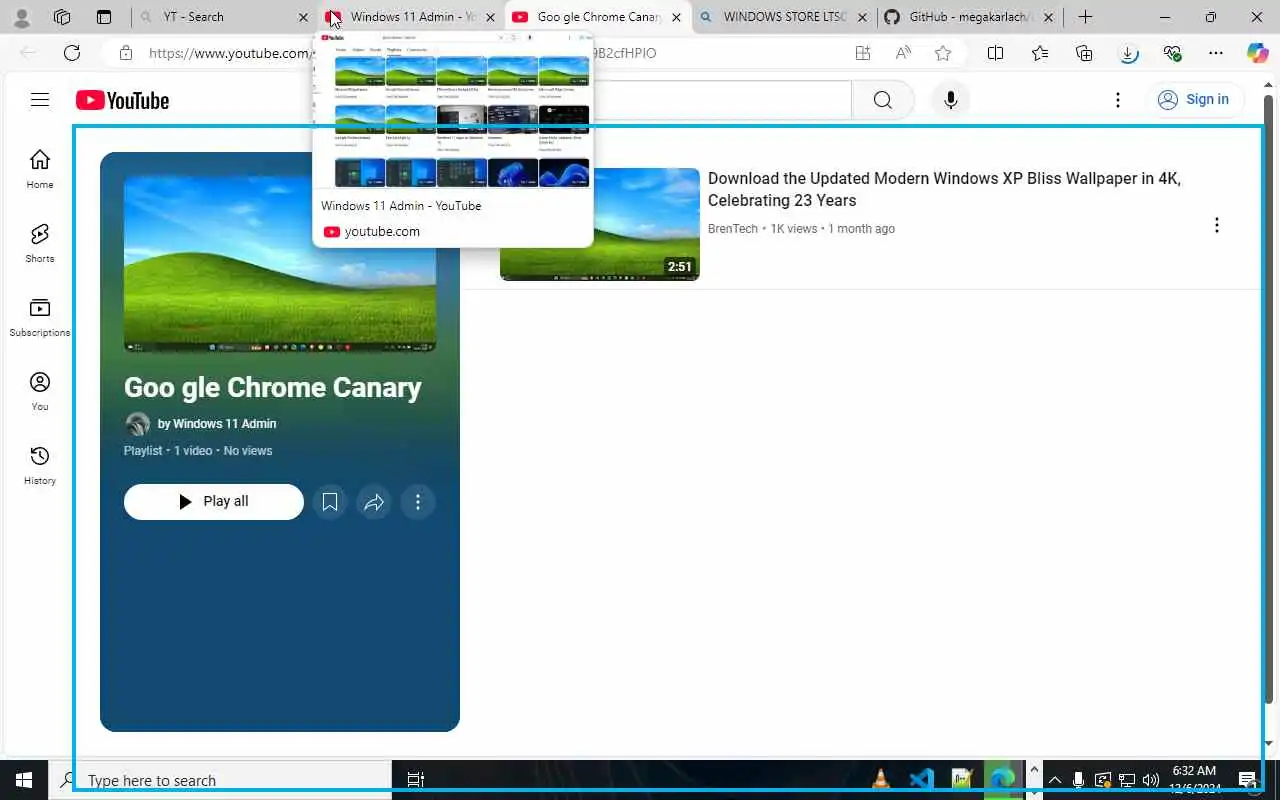Image resolution: width=1280 pixels, height=800 pixels.
Task: Open the Copilot sidebar icon
Action: coord(1258,53)
